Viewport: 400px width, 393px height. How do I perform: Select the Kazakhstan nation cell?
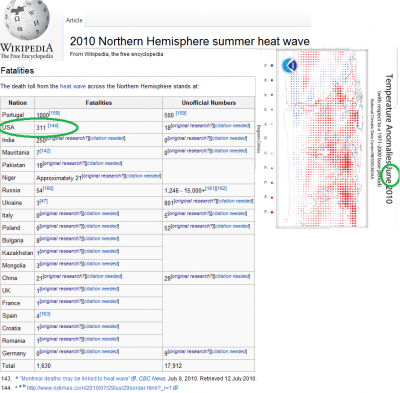pyautogui.click(x=17, y=253)
